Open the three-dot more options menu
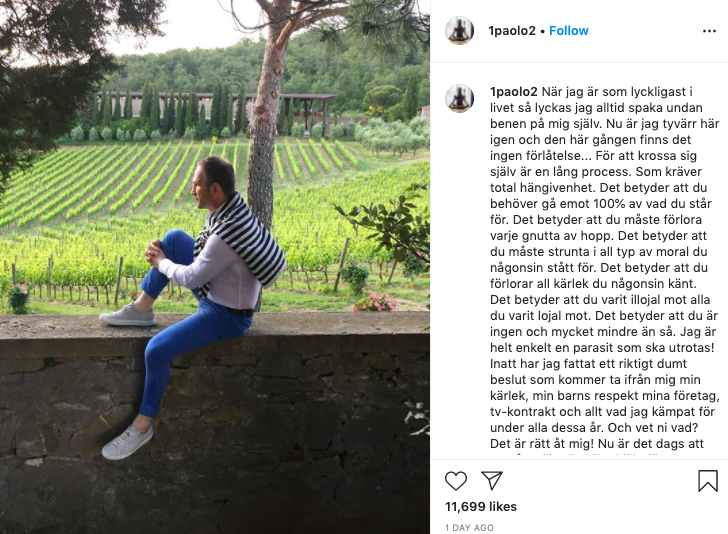Screen dimensions: 728x534 (x=709, y=31)
